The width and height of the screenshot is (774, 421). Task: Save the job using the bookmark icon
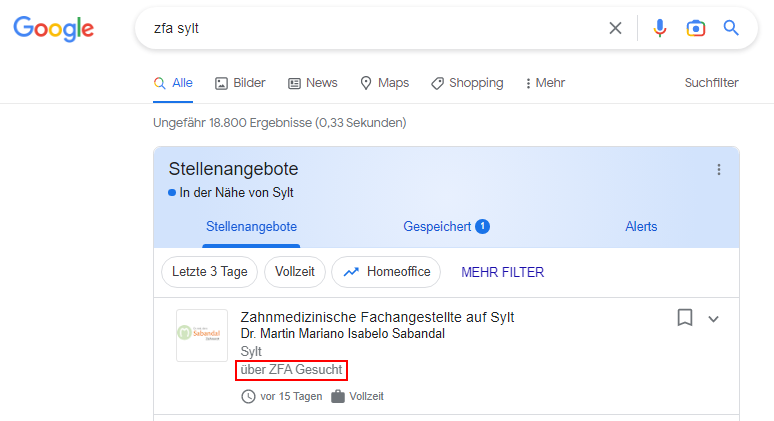(x=685, y=317)
